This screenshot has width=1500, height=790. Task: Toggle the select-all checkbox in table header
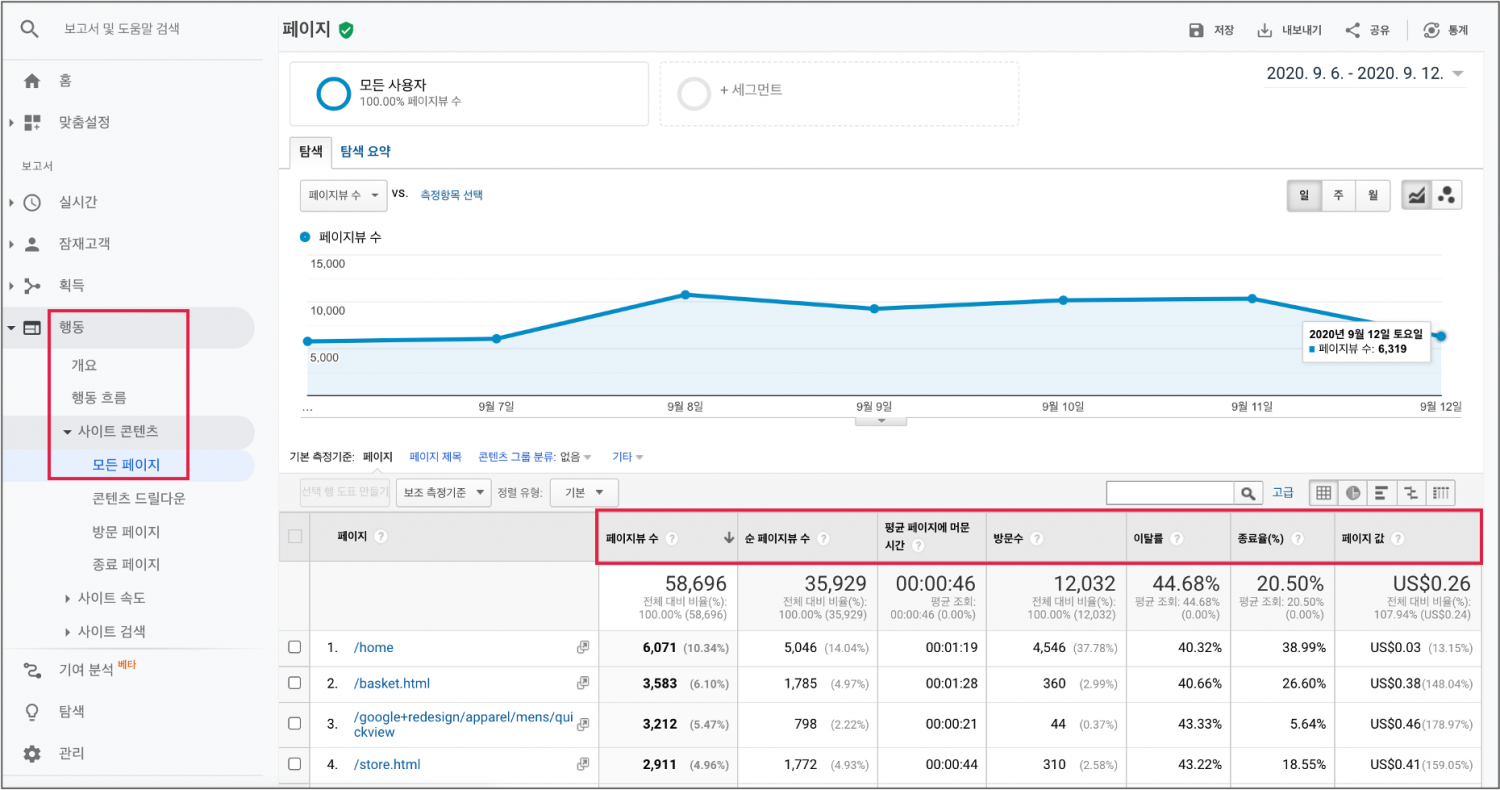coord(295,536)
